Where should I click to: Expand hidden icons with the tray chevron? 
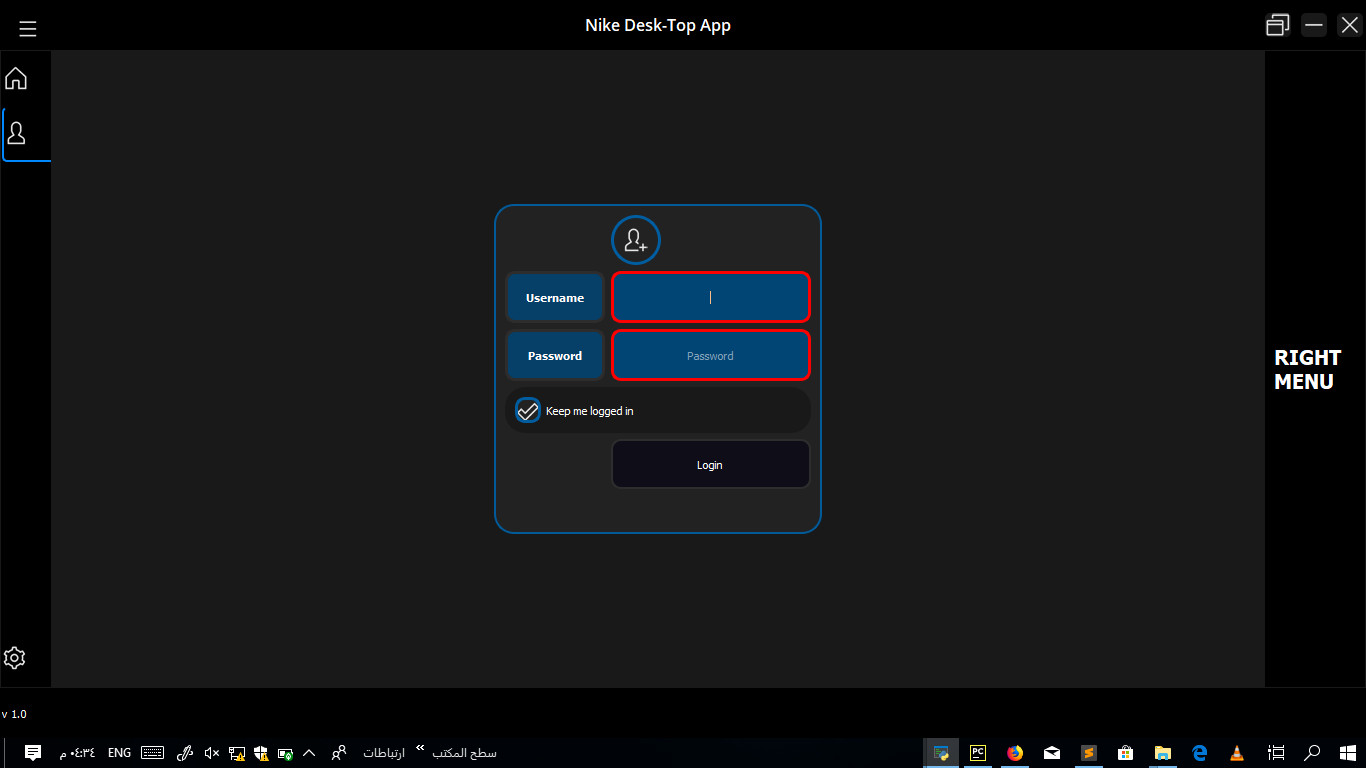pyautogui.click(x=309, y=753)
